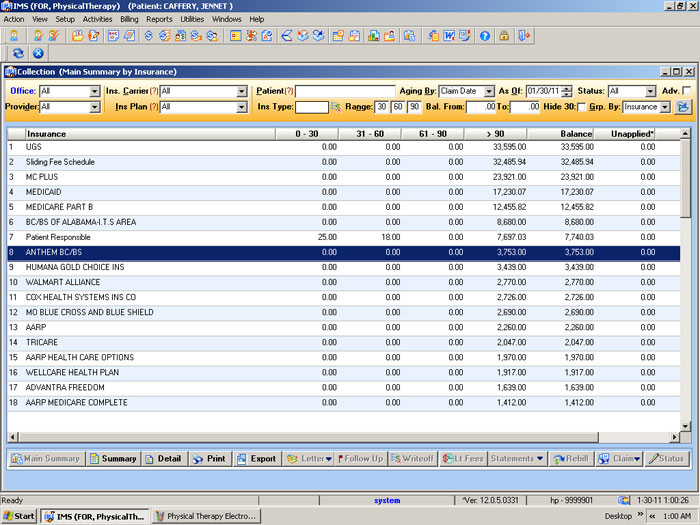This screenshot has height=525, width=700.
Task: Click the DOC document icon
Action: coord(113,36)
